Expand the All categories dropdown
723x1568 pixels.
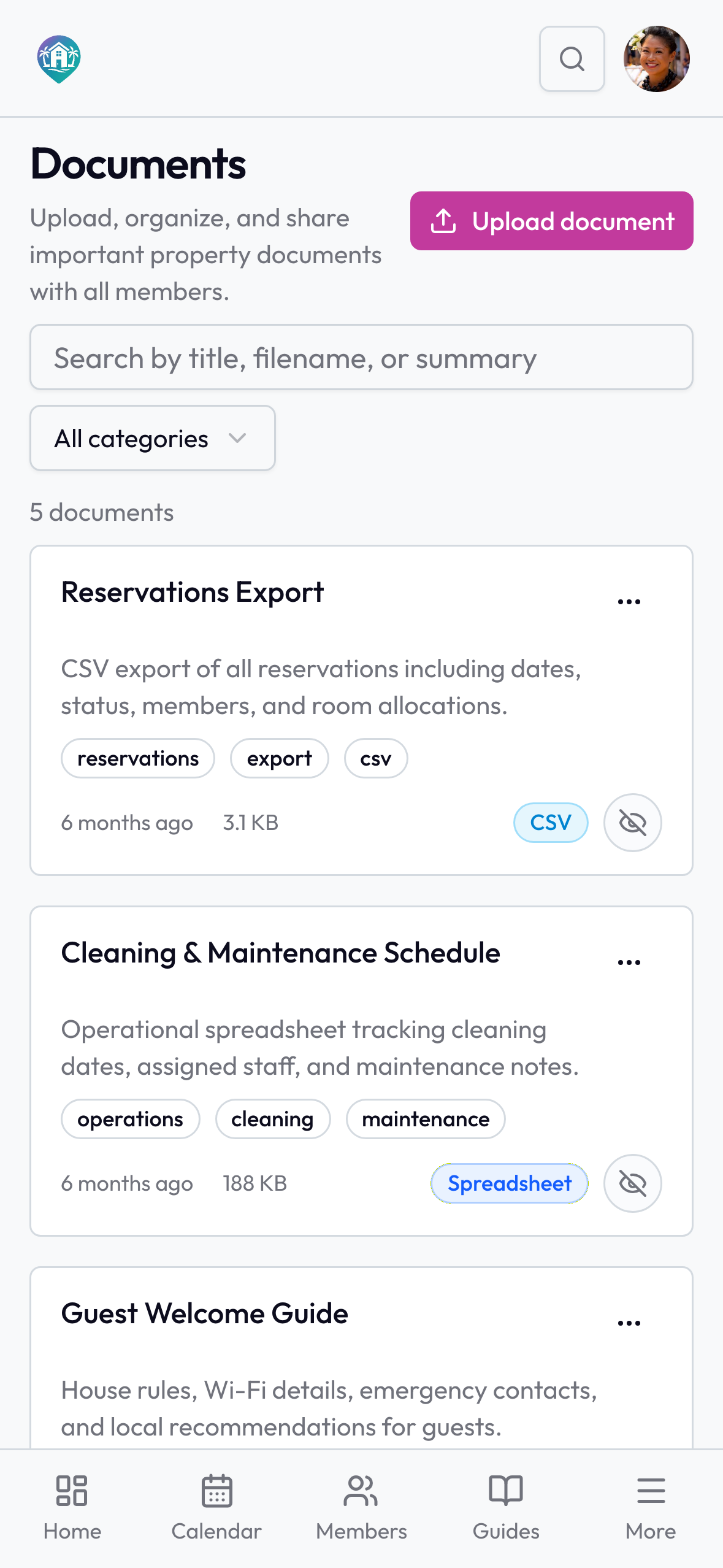click(153, 438)
